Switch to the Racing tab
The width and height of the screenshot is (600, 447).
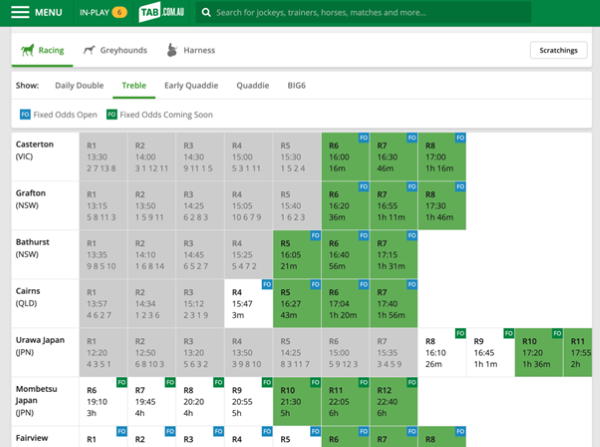click(42, 50)
